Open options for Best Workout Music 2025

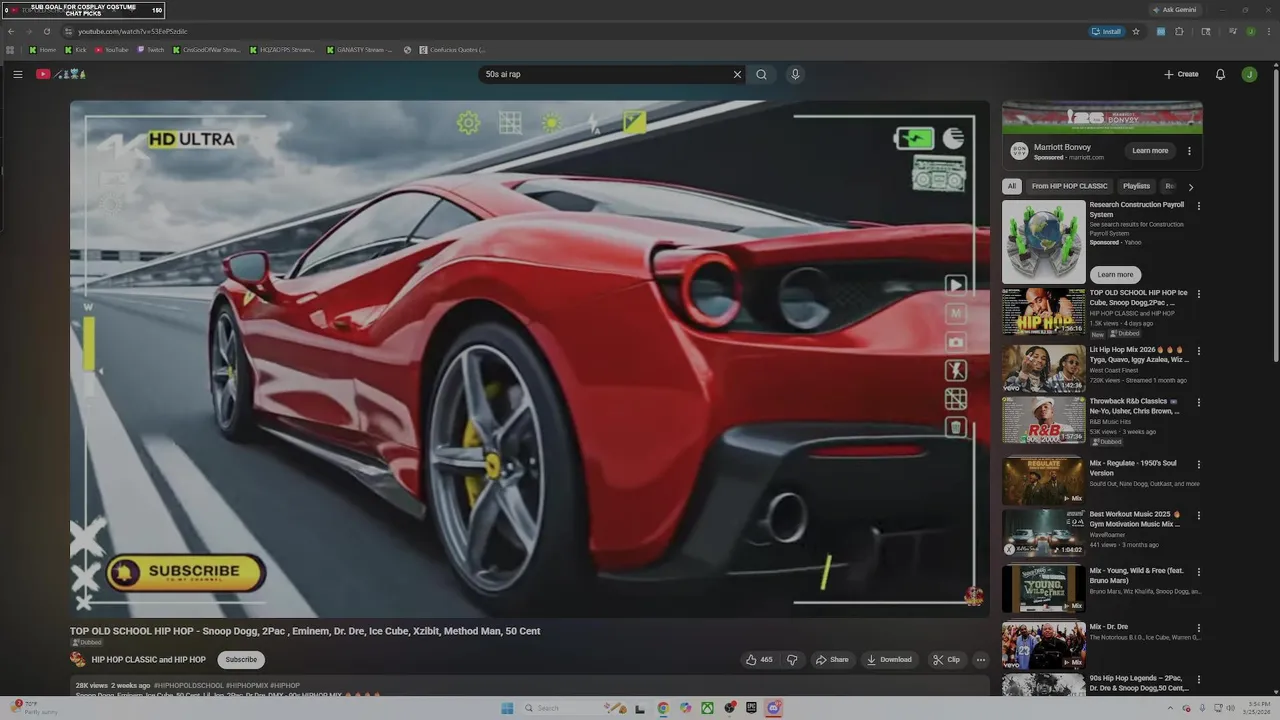coord(1199,515)
